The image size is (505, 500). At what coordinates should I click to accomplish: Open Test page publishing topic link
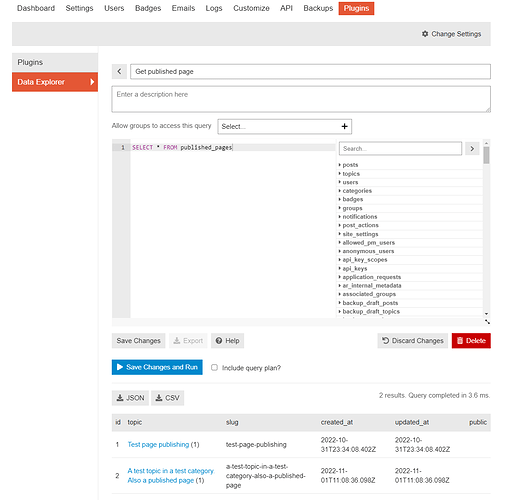[158, 444]
